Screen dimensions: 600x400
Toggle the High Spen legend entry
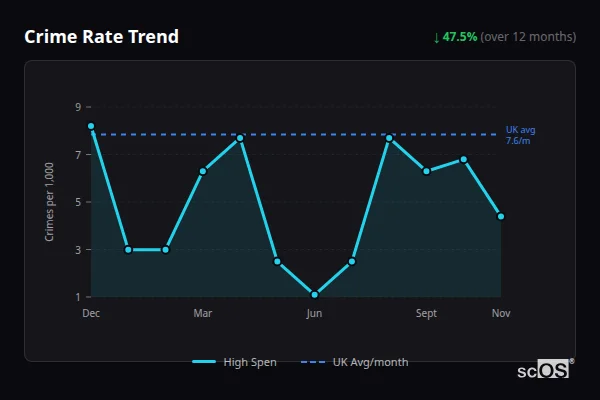click(235, 362)
